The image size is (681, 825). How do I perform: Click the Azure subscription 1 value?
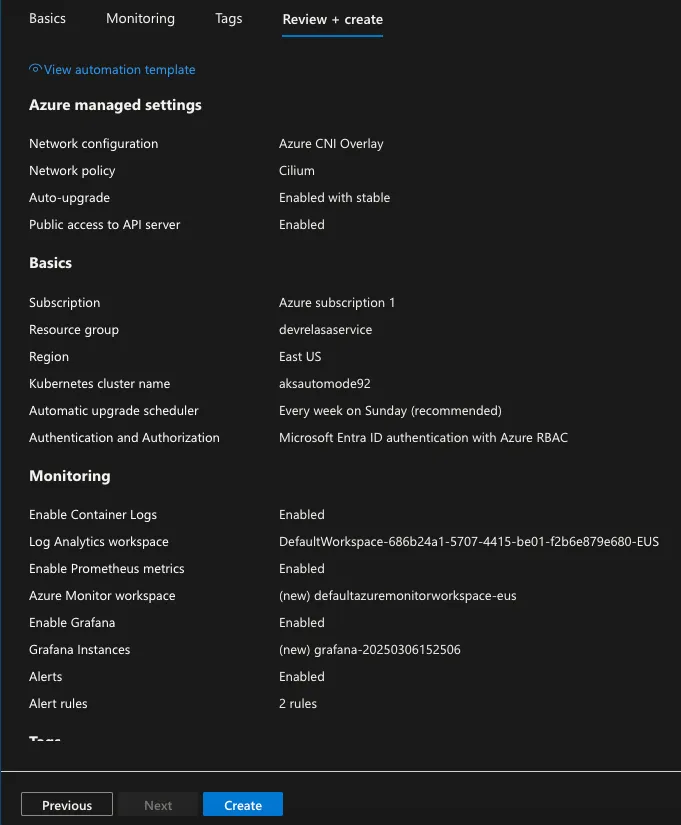tap(337, 303)
